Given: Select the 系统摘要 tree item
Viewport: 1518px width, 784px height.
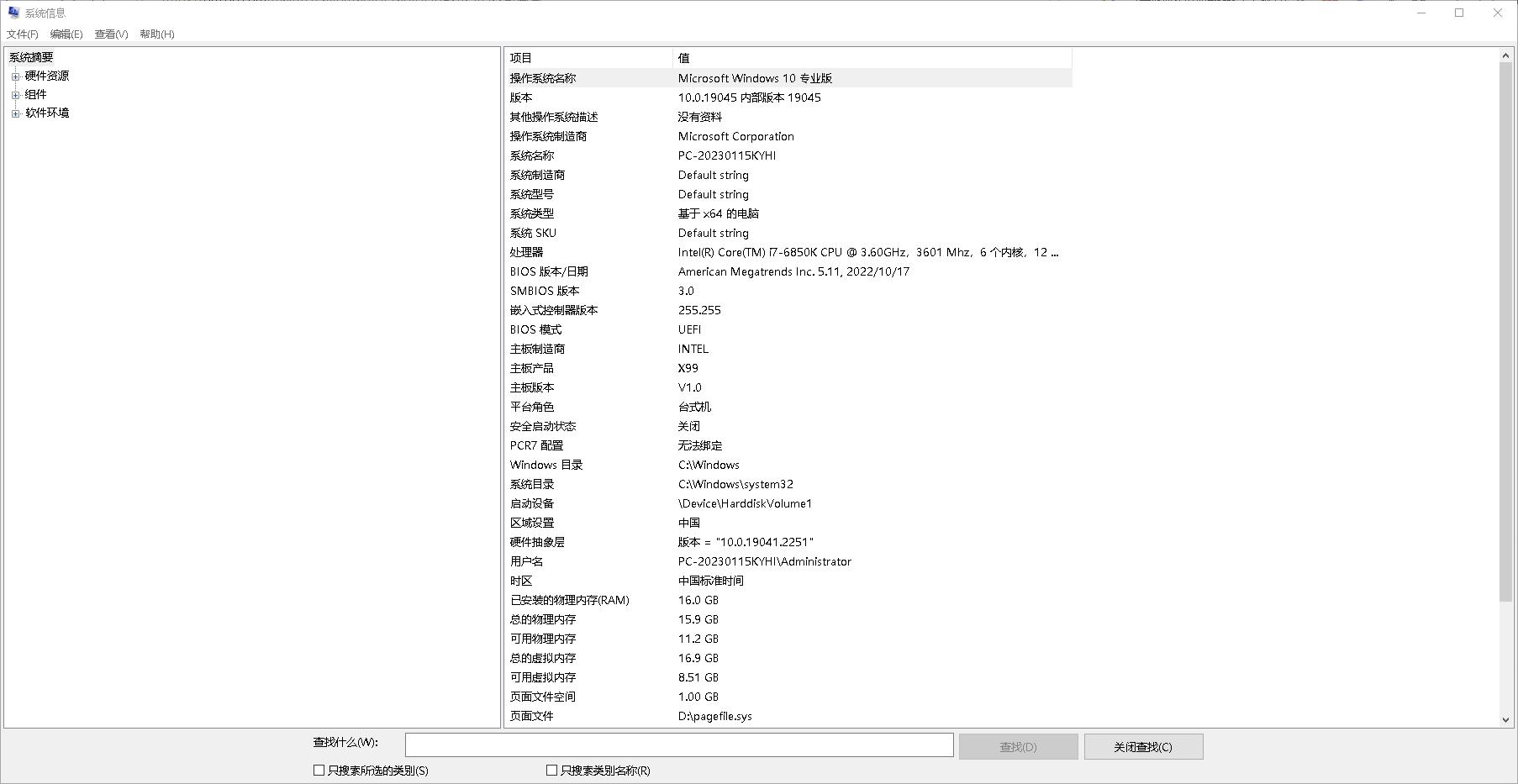Looking at the screenshot, I should (31, 57).
